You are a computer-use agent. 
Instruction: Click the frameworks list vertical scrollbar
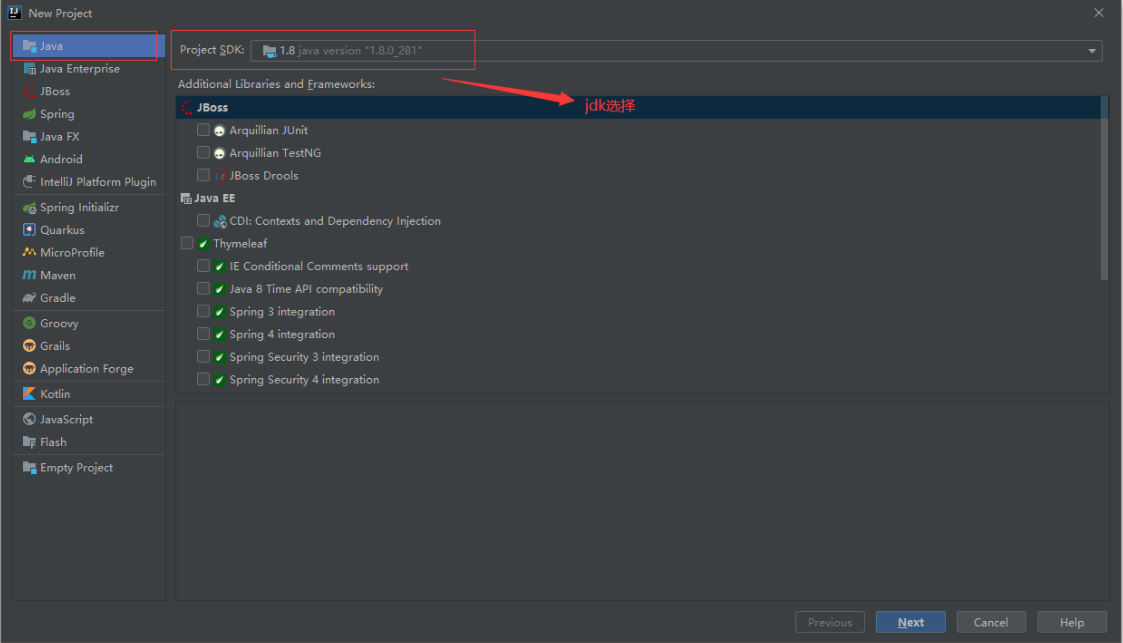[x=1104, y=188]
